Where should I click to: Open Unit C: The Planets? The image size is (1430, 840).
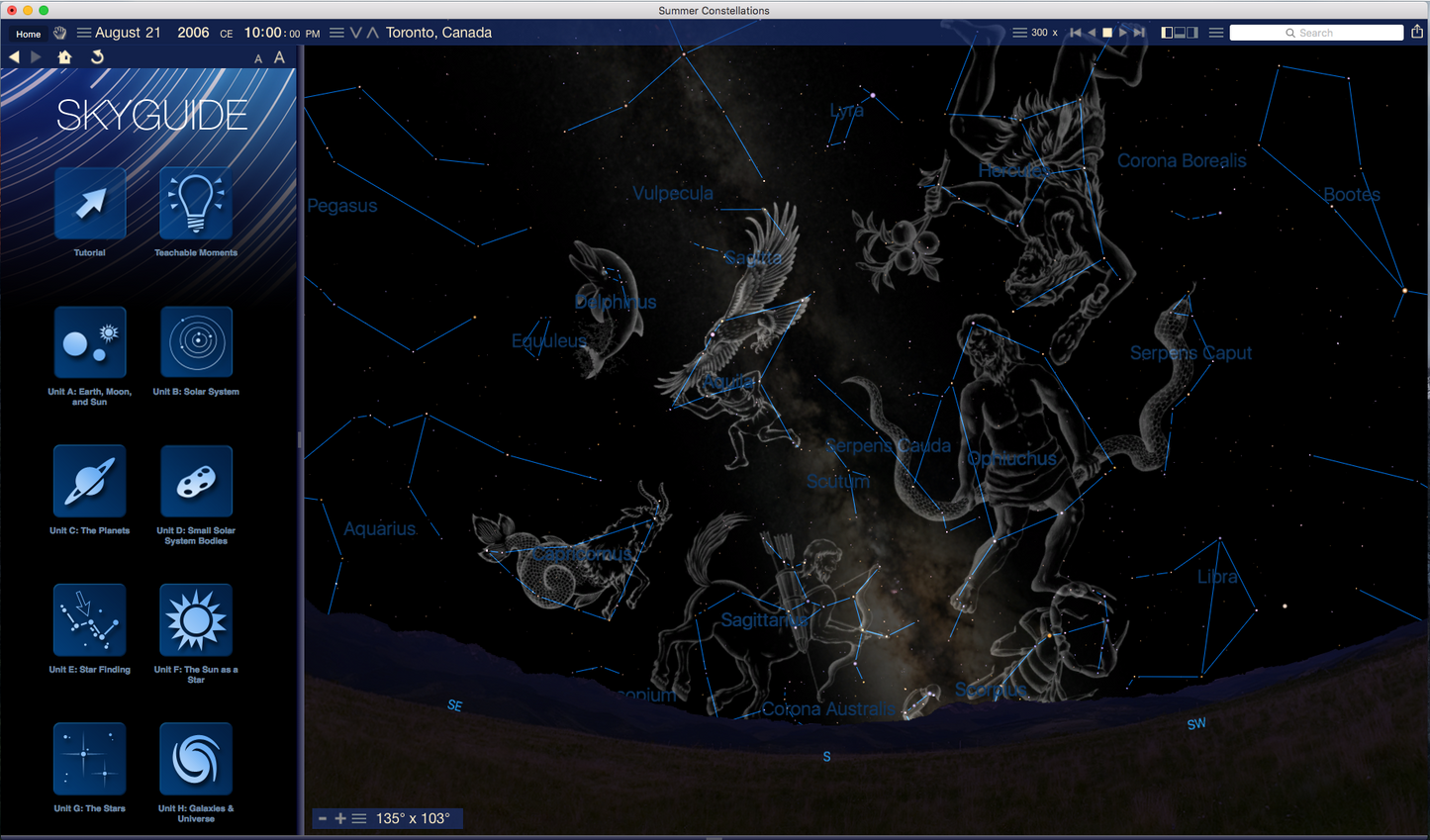pos(90,481)
